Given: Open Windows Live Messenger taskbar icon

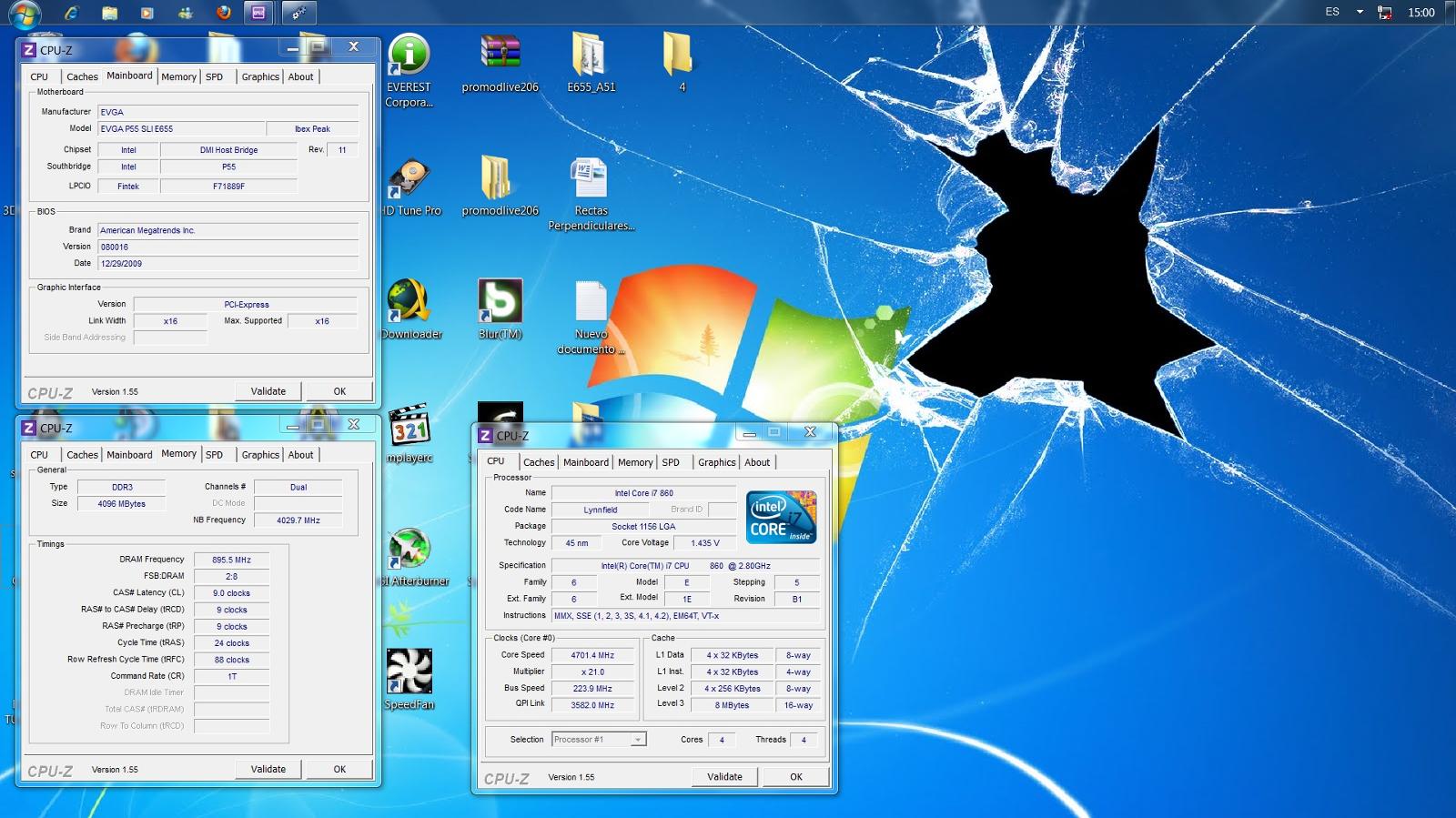Looking at the screenshot, I should pyautogui.click(x=186, y=13).
